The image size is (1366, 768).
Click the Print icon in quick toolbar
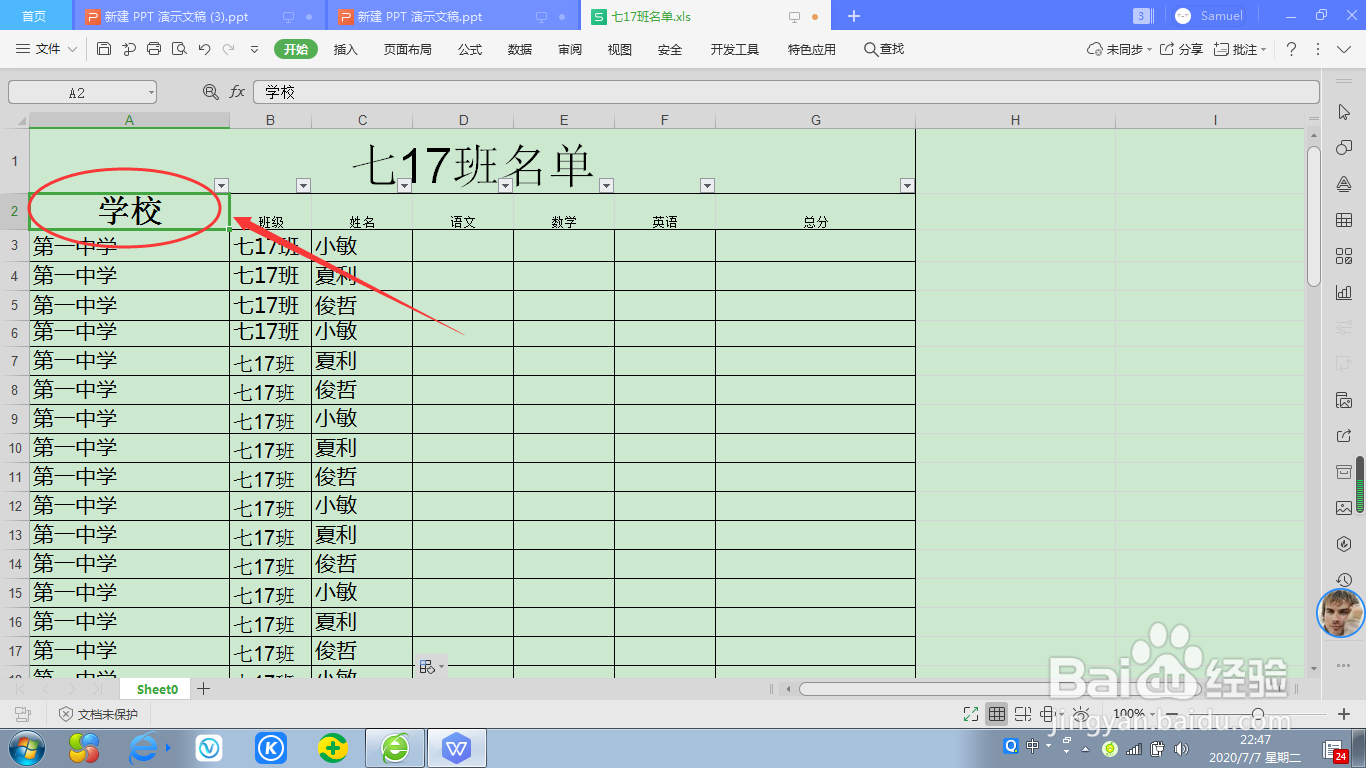point(154,49)
